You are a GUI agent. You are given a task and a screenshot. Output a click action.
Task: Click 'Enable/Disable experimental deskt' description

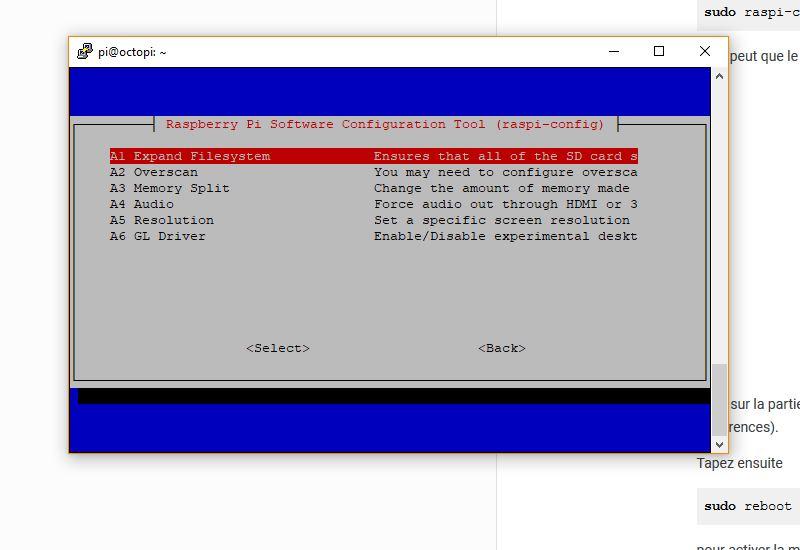506,236
